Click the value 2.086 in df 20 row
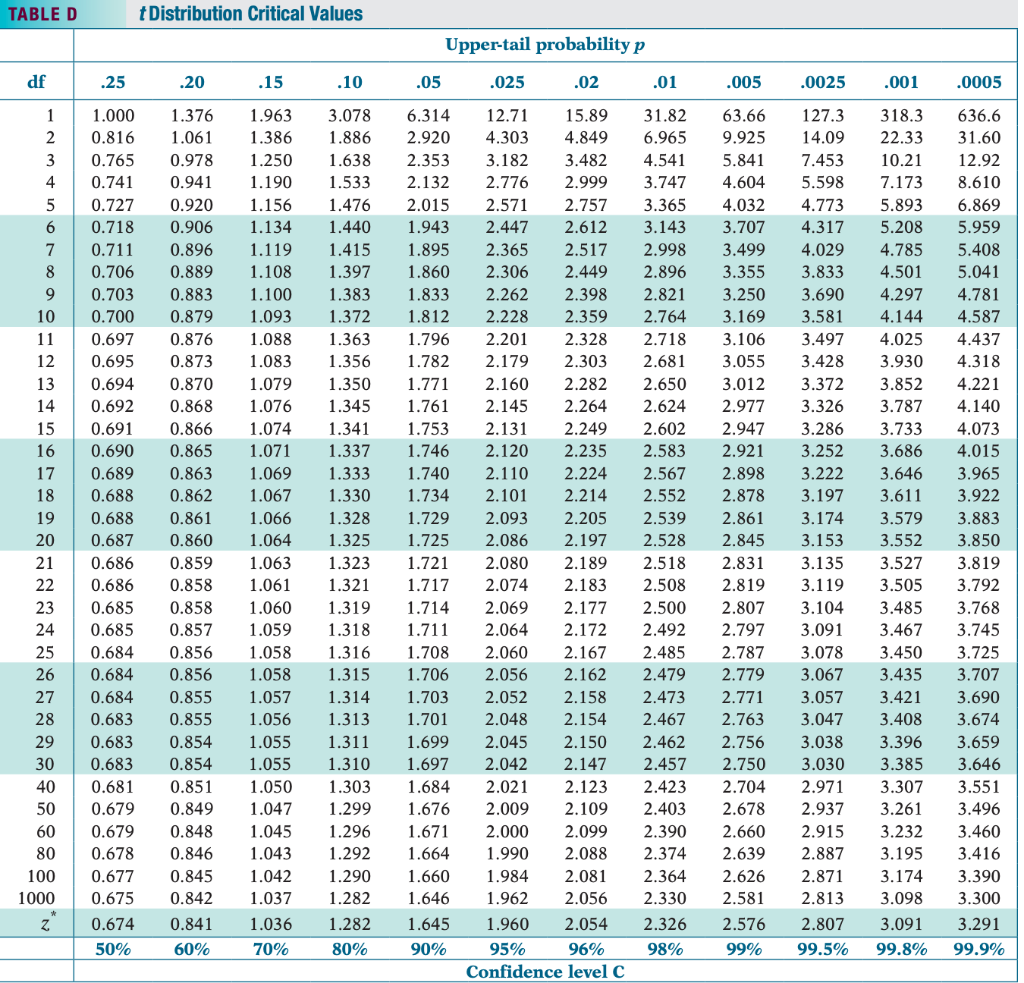Image resolution: width=1024 pixels, height=983 pixels. [x=507, y=541]
